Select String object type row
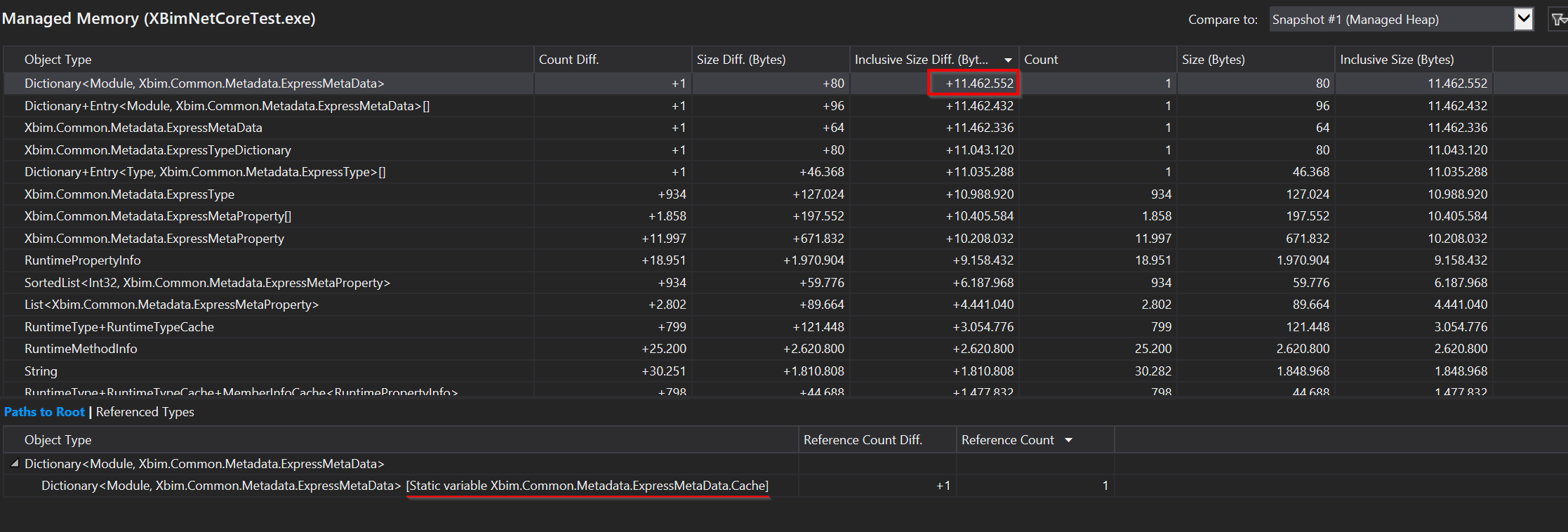 pos(784,371)
